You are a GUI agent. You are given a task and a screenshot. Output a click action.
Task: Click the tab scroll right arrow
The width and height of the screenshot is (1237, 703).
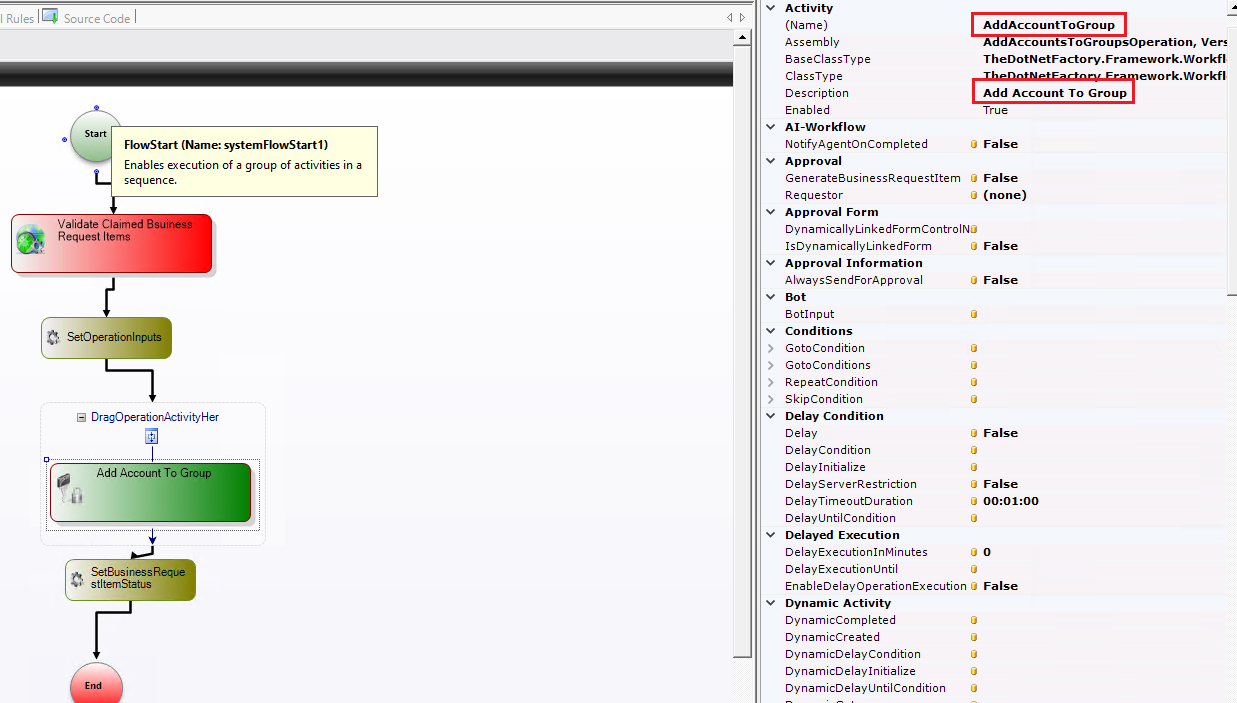point(741,17)
